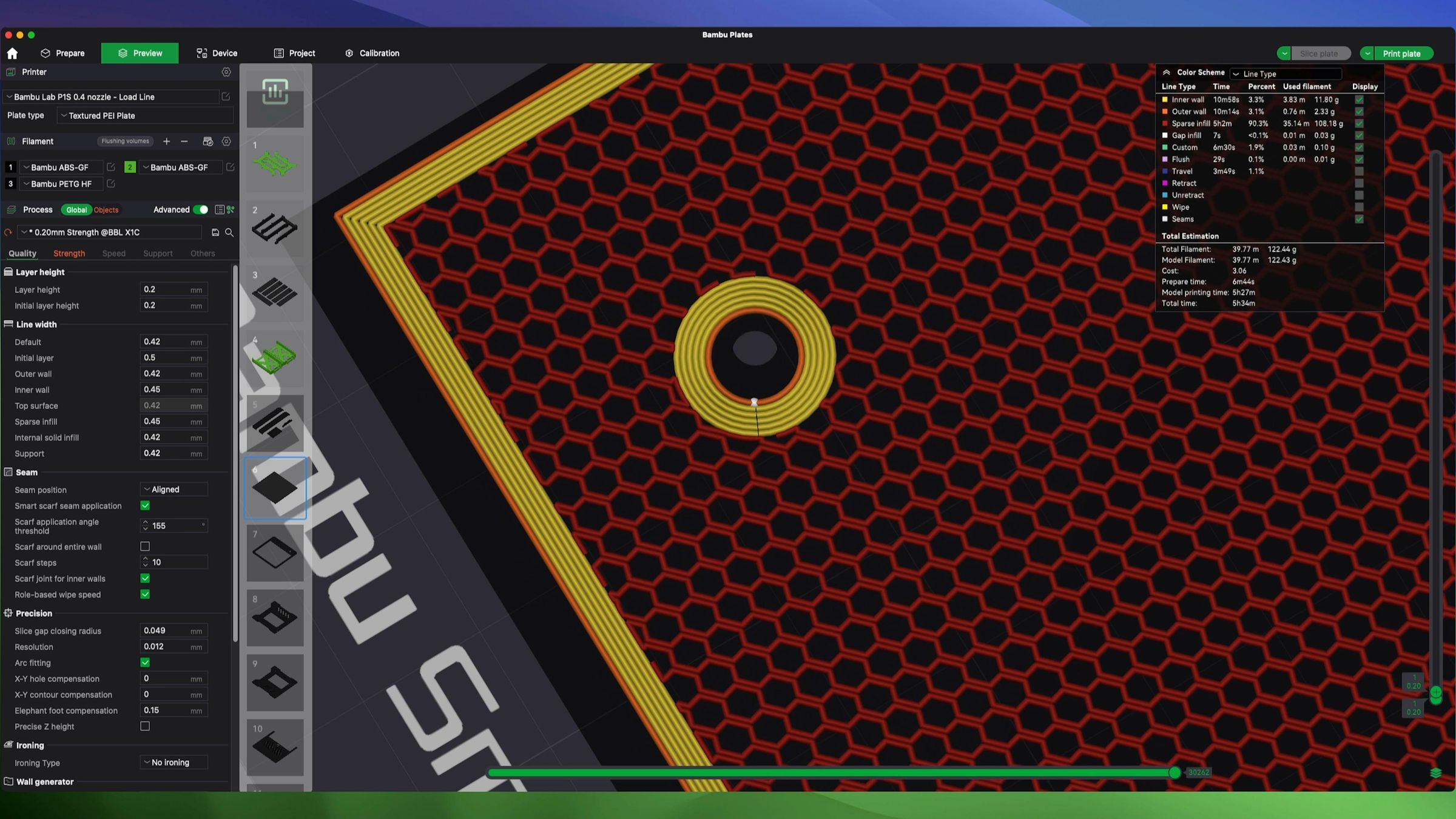This screenshot has height=819, width=1456.
Task: Toggle the Advanced mode switch
Action: (200, 210)
